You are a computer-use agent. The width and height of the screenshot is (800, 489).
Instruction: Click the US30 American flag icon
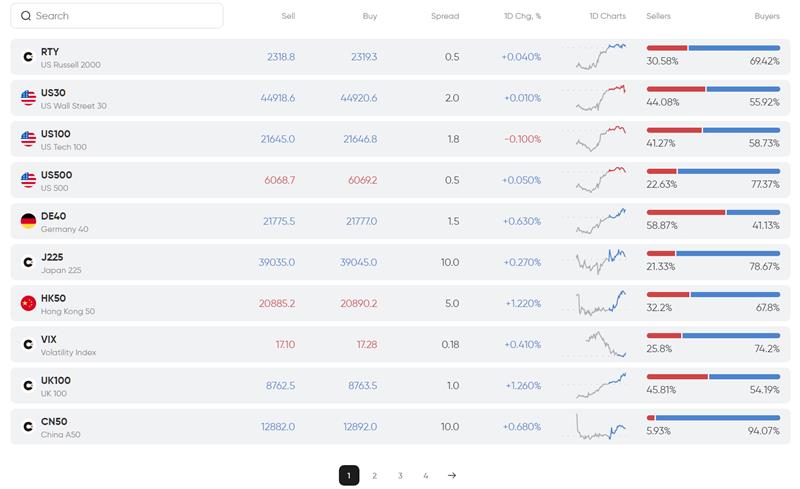(x=28, y=98)
